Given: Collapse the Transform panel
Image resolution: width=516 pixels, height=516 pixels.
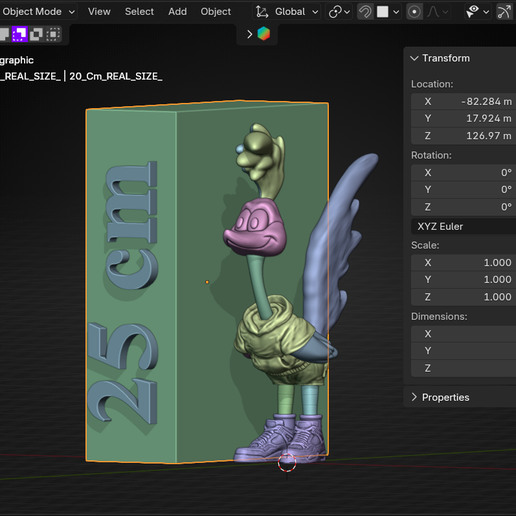Looking at the screenshot, I should 441,58.
